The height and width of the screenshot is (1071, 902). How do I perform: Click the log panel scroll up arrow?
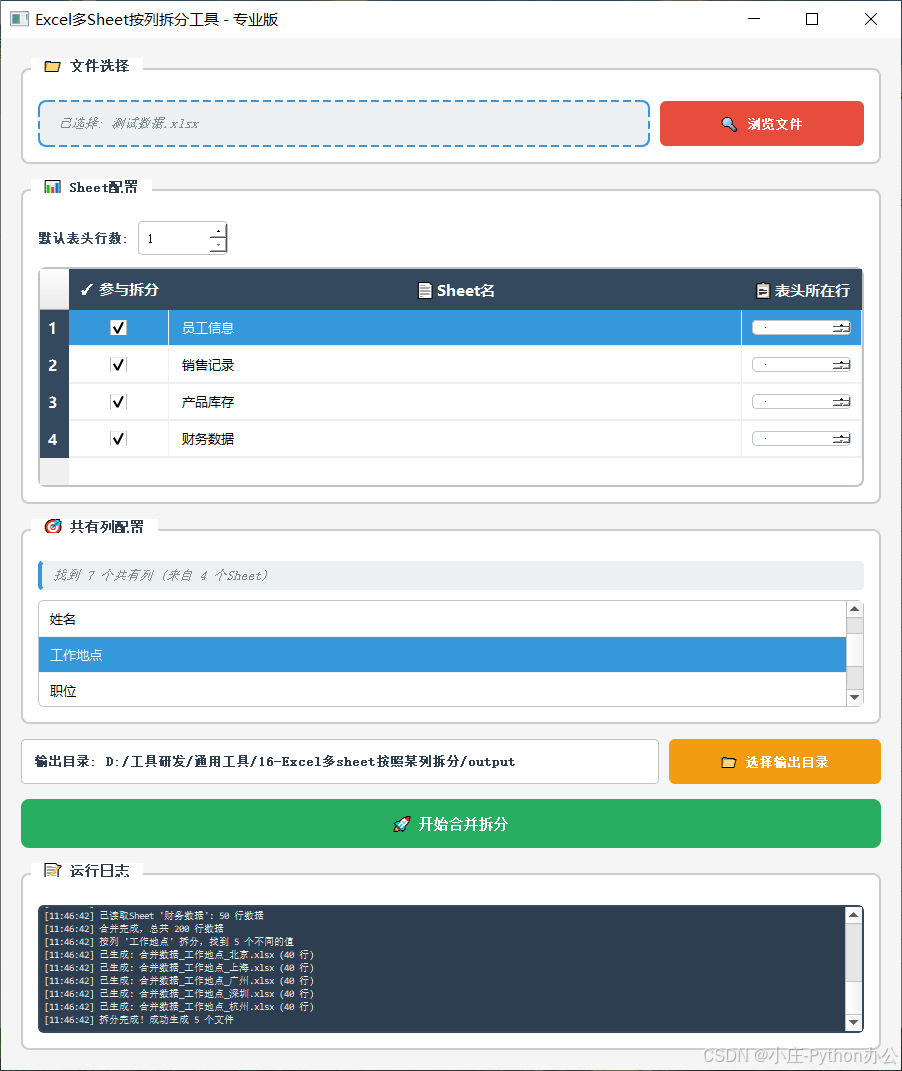pyautogui.click(x=854, y=914)
